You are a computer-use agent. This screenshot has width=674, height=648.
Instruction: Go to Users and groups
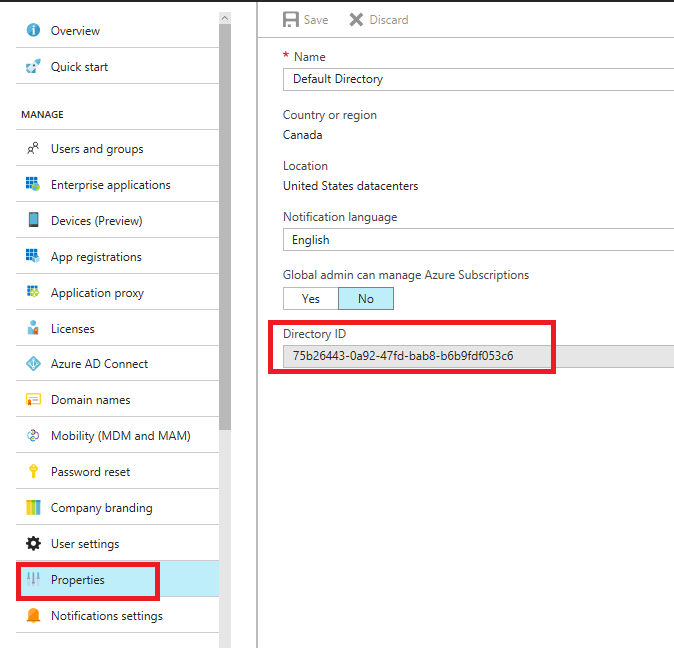pyautogui.click(x=117, y=149)
